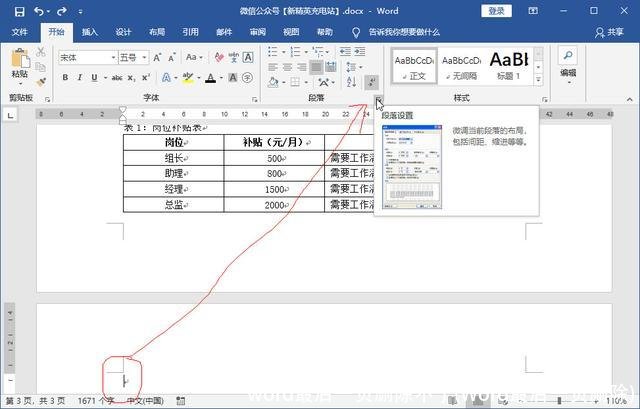Click the 共享 share button
This screenshot has width=640, height=409.
click(609, 32)
